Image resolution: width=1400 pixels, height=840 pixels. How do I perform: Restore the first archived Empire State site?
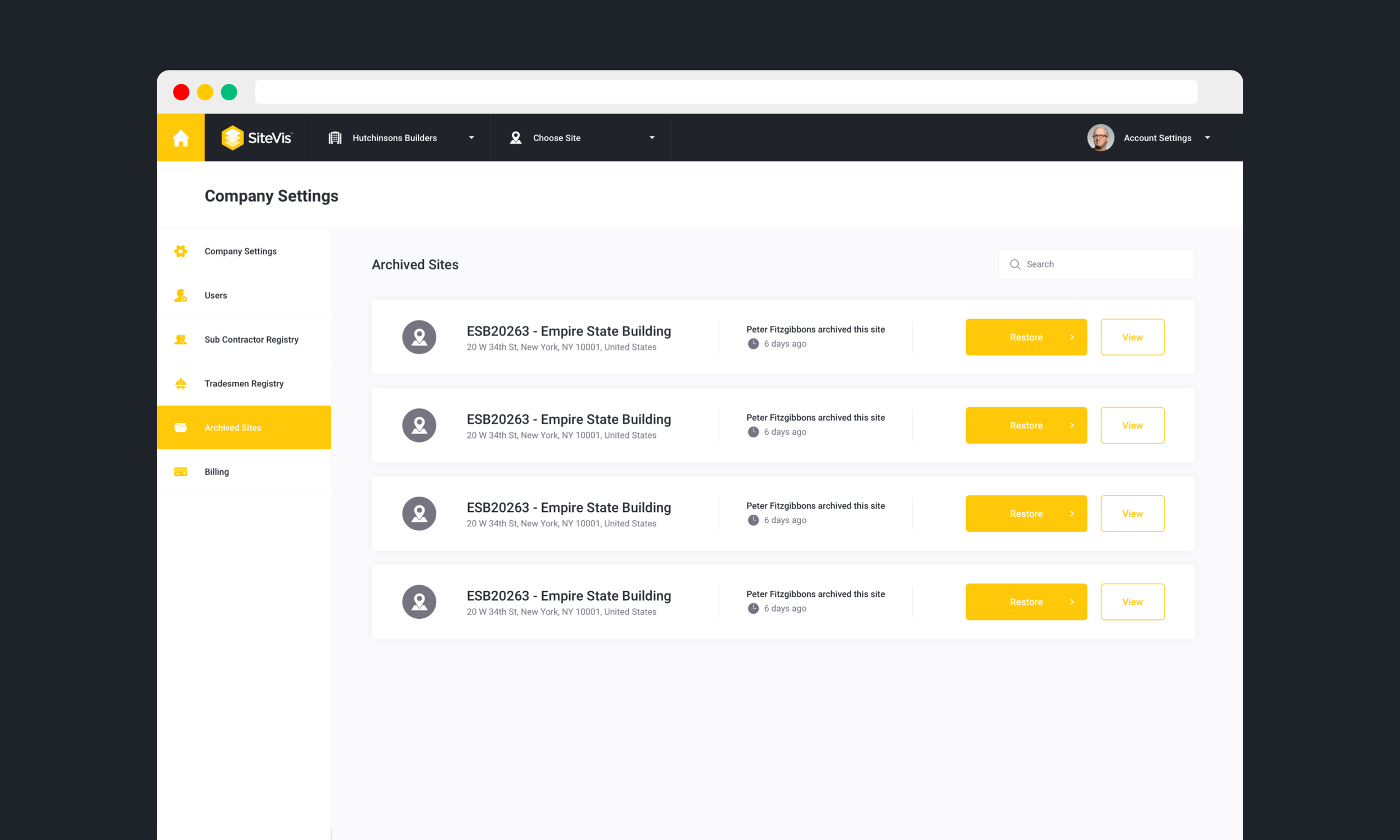coord(1025,337)
